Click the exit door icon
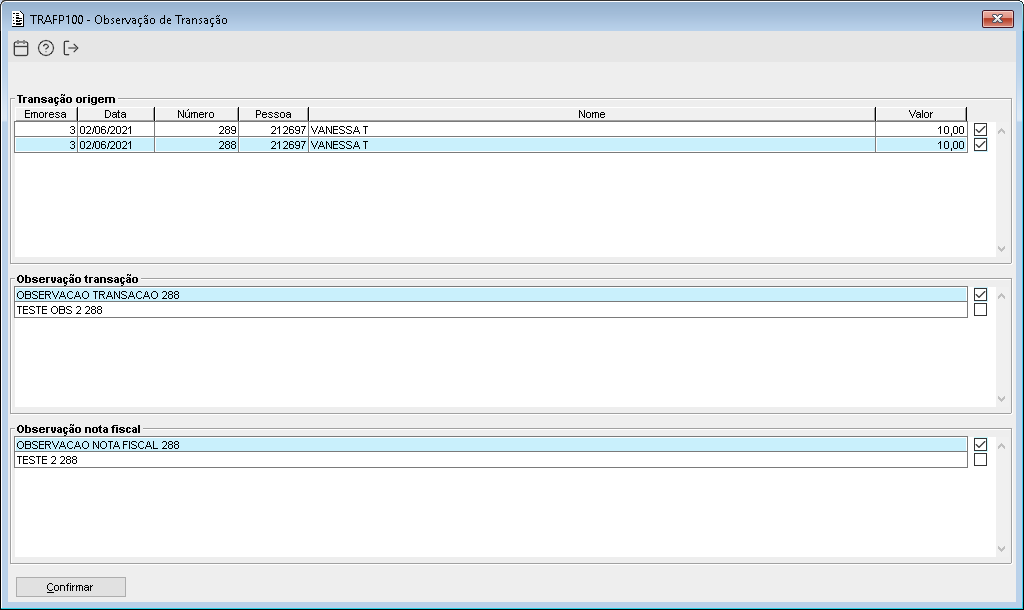 [71, 48]
